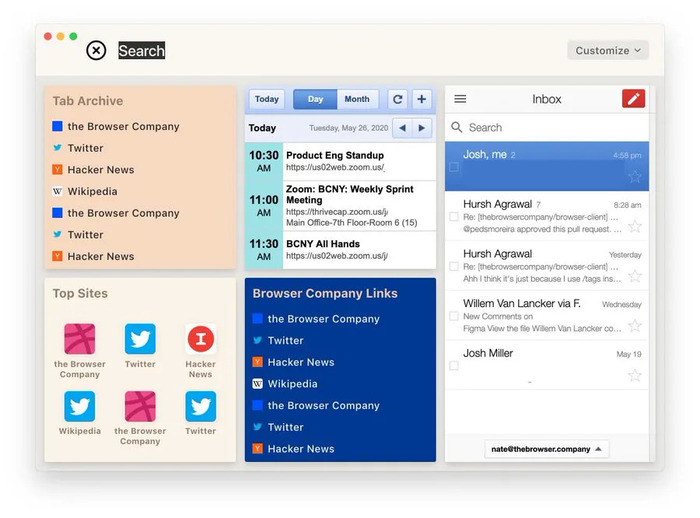Select checkbox for Hursh Agrawal Yesterday email

454,267
